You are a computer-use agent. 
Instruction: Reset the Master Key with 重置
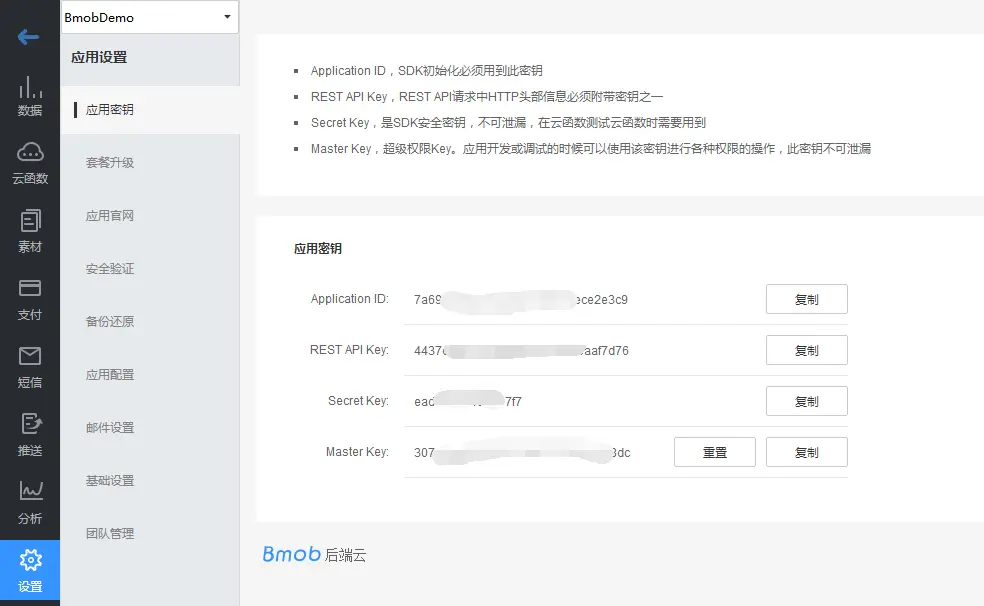point(714,452)
